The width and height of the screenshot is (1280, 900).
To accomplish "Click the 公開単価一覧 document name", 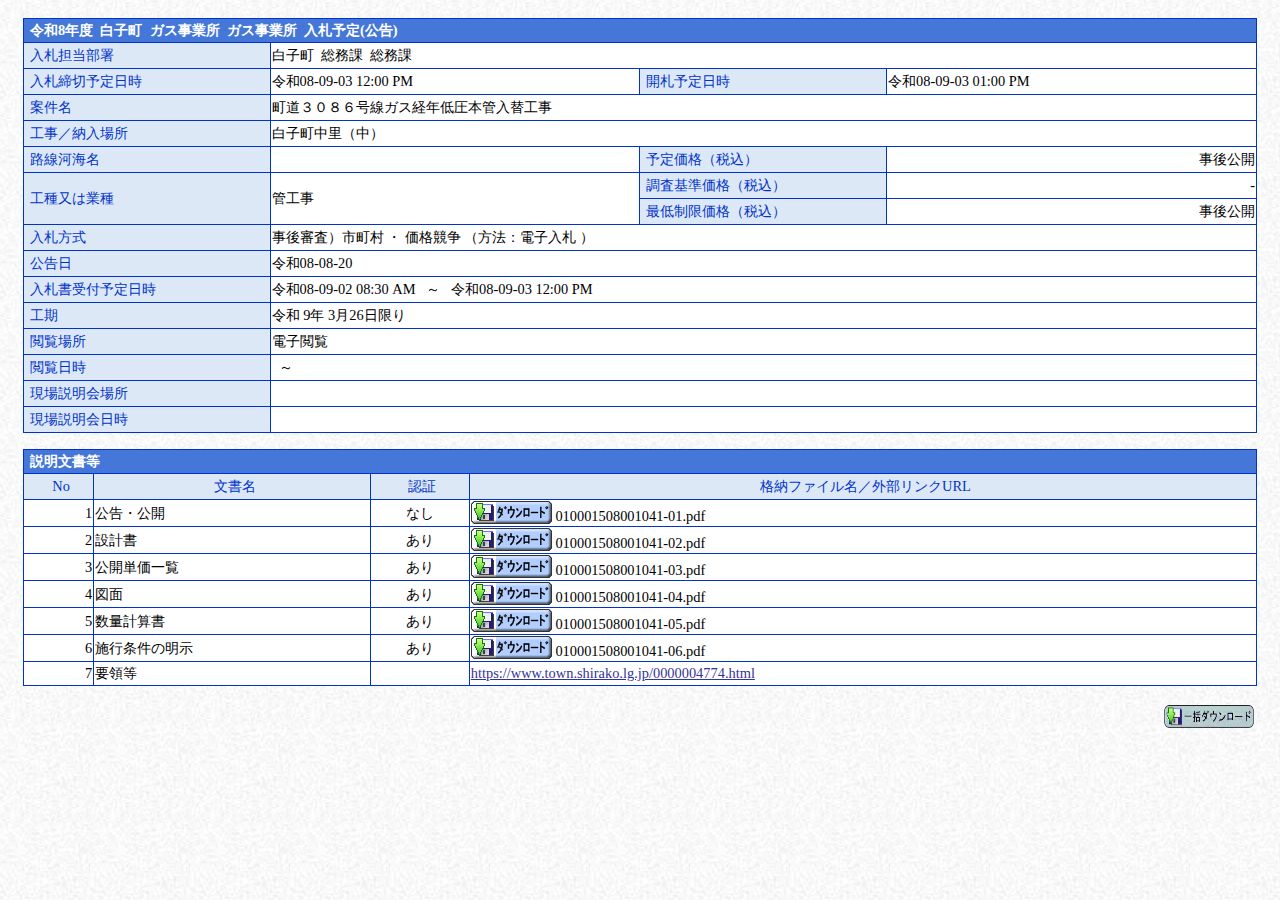I will (x=137, y=567).
